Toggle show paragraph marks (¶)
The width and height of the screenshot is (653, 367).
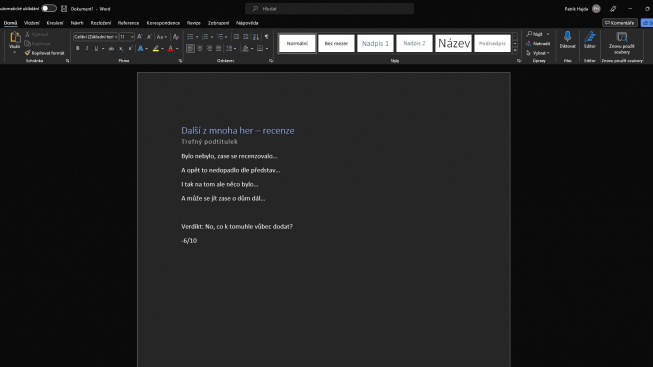pos(267,37)
